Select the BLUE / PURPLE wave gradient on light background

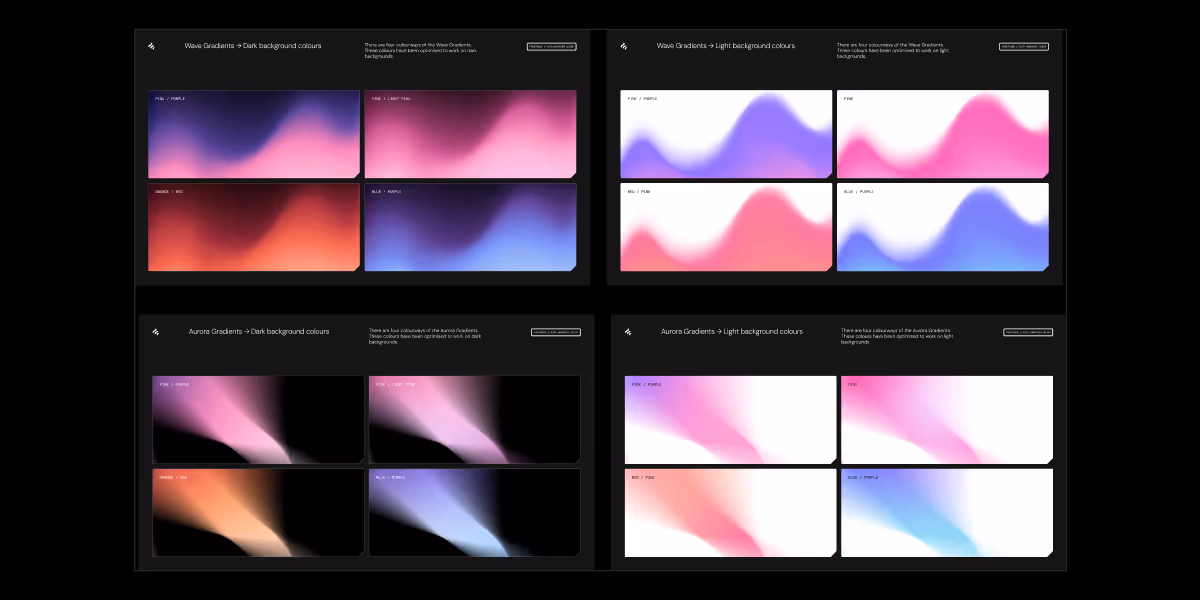pyautogui.click(x=943, y=227)
